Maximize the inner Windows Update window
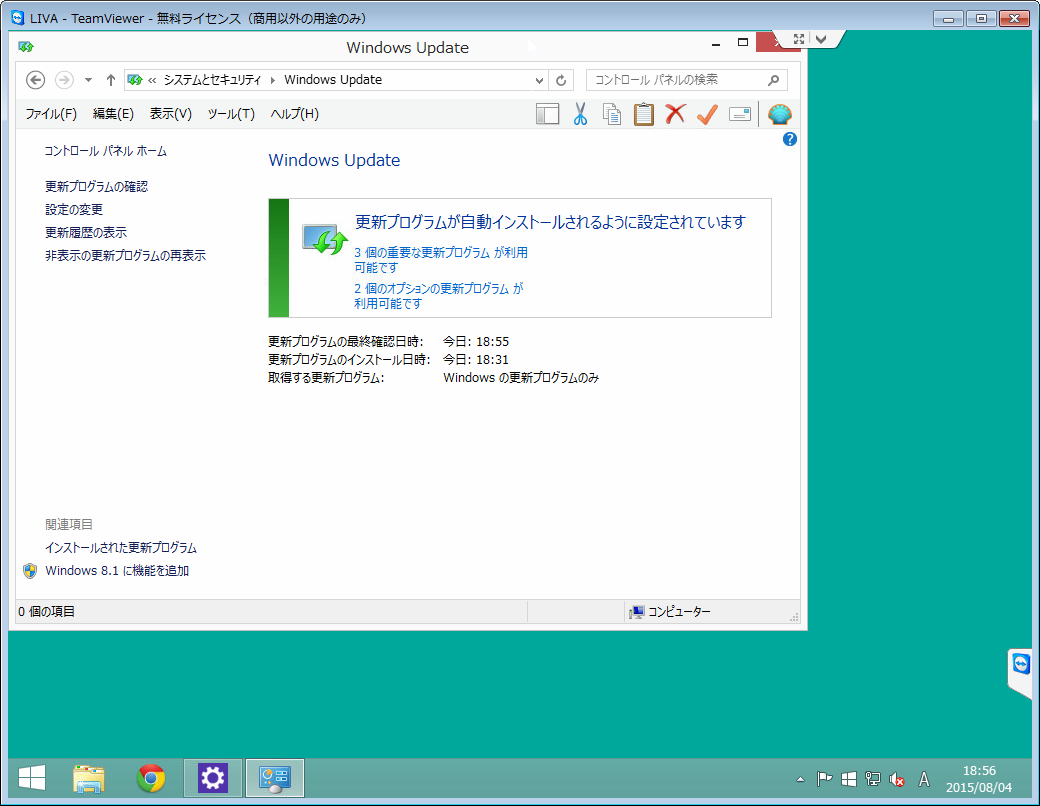Image resolution: width=1040 pixels, height=806 pixels. [743, 42]
